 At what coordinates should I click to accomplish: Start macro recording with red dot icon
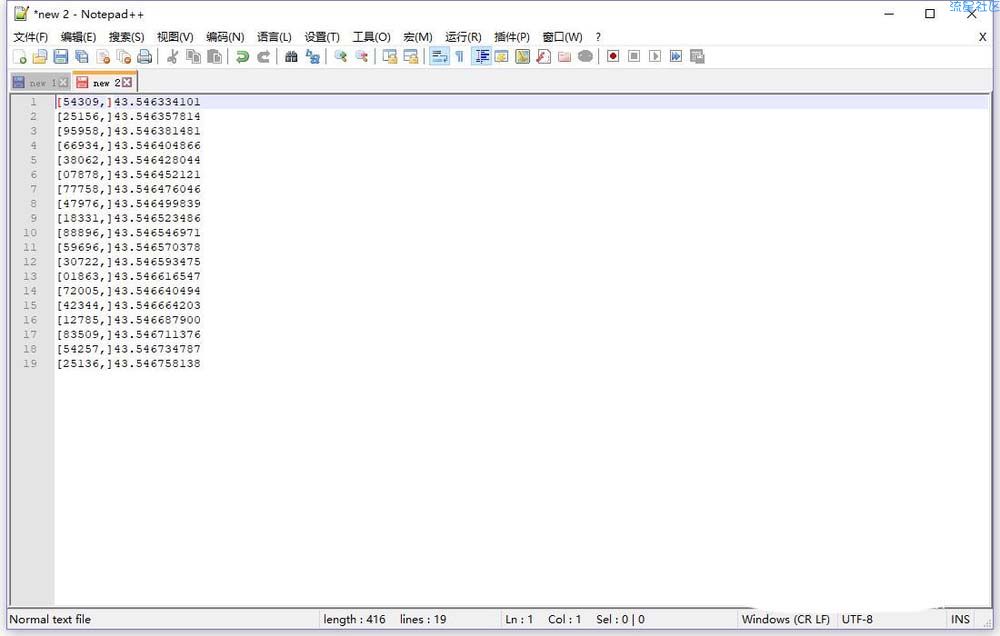[x=613, y=57]
